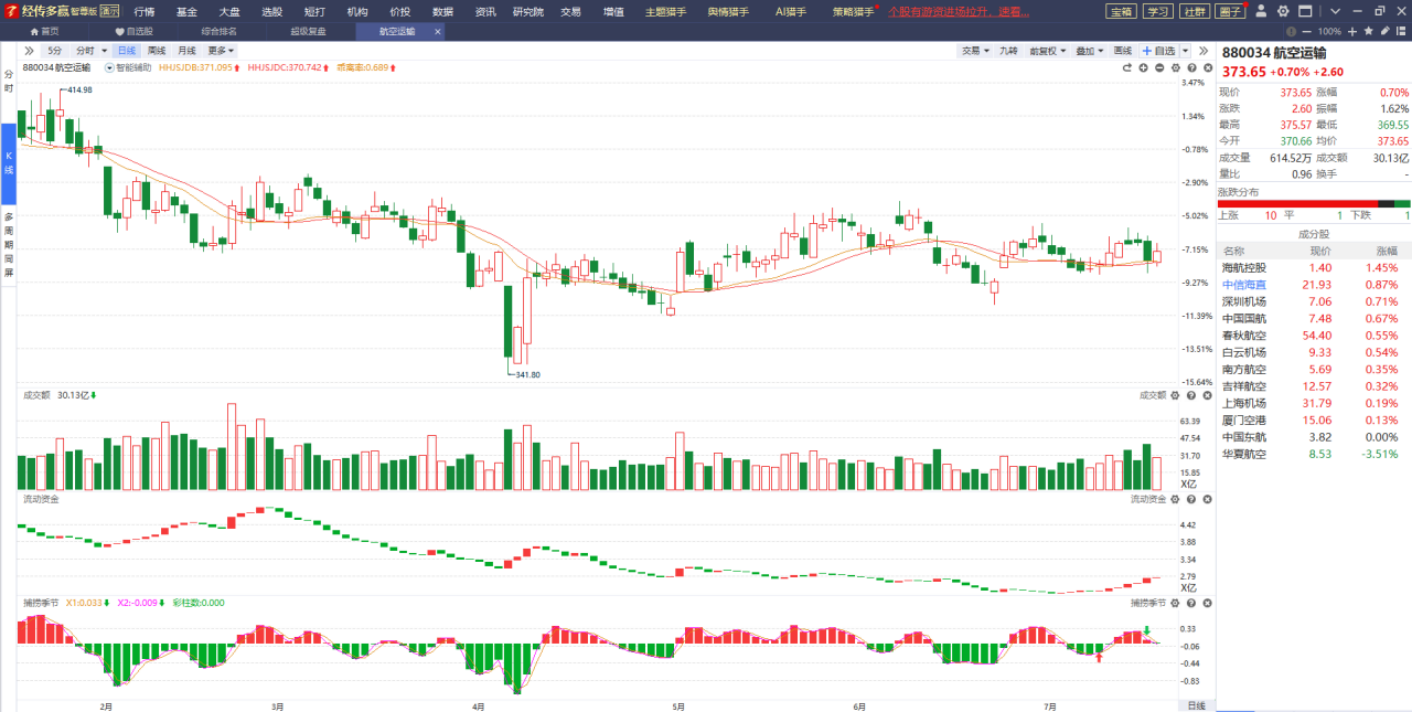
Task: Select 月线 period
Action: point(186,50)
